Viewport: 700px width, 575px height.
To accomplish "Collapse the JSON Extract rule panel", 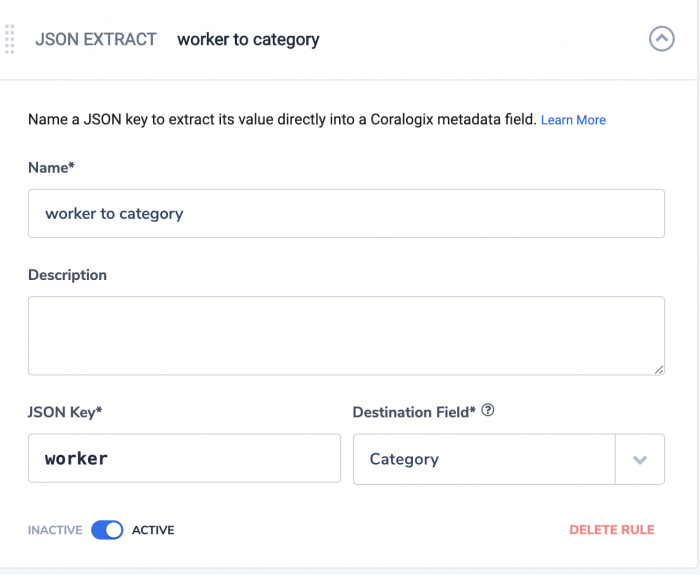I will point(662,39).
